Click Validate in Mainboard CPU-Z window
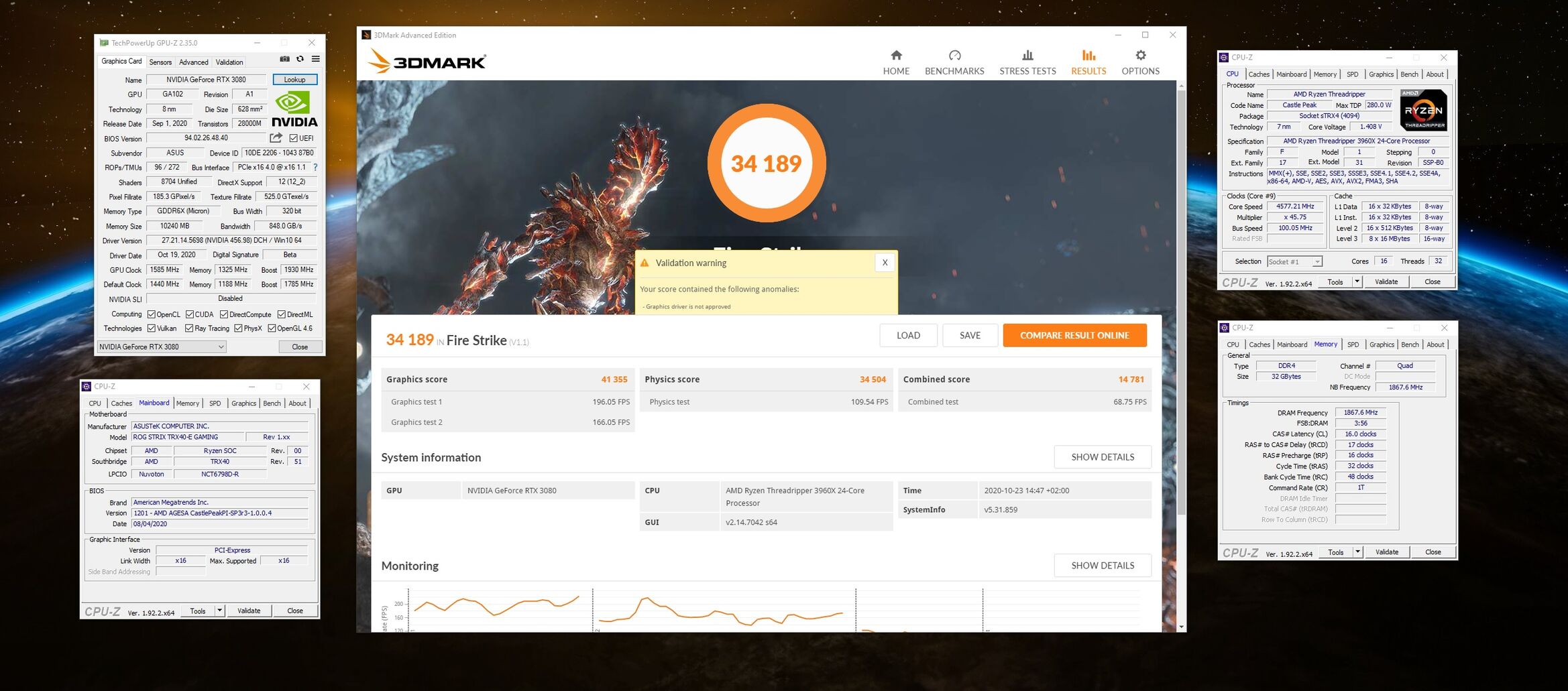The image size is (1568, 691). pos(249,611)
